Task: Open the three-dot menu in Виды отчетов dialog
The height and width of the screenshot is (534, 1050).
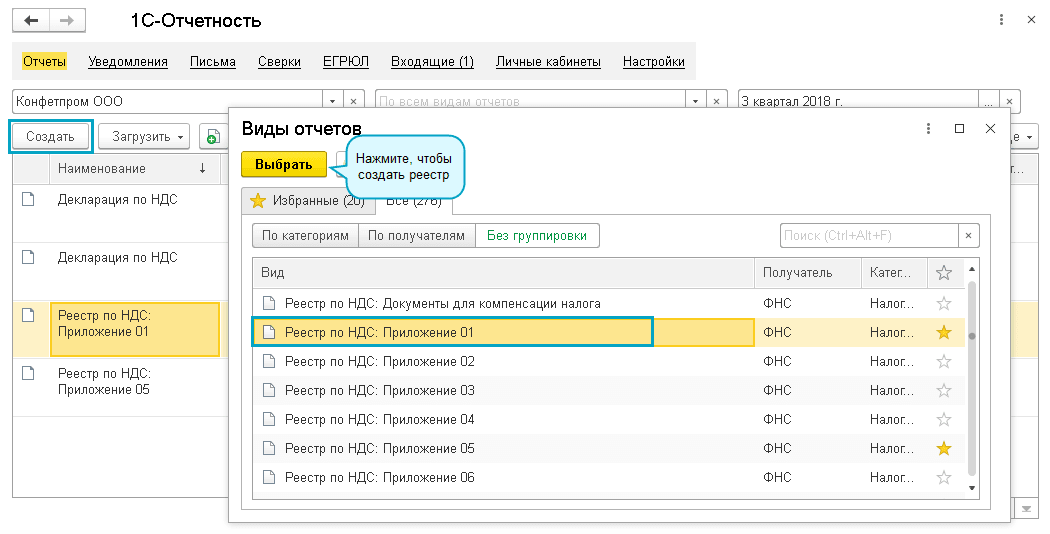Action: tap(929, 128)
